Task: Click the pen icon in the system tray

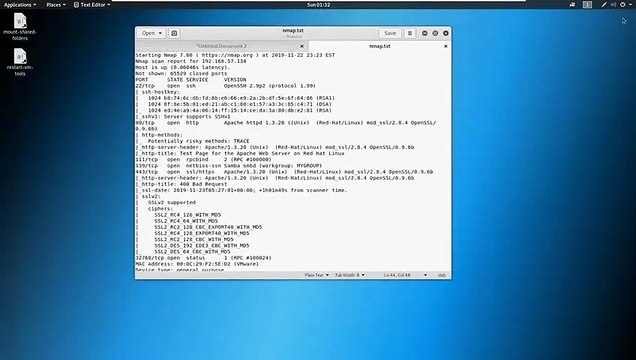Action: (x=604, y=5)
